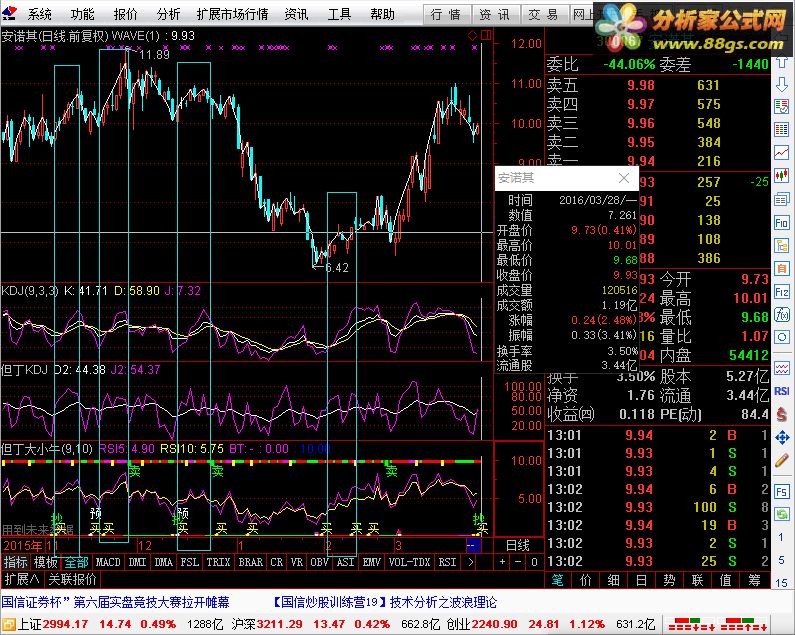Screen dimensions: 795x635
Task: Switch to the 指标 tab
Action: (16, 562)
